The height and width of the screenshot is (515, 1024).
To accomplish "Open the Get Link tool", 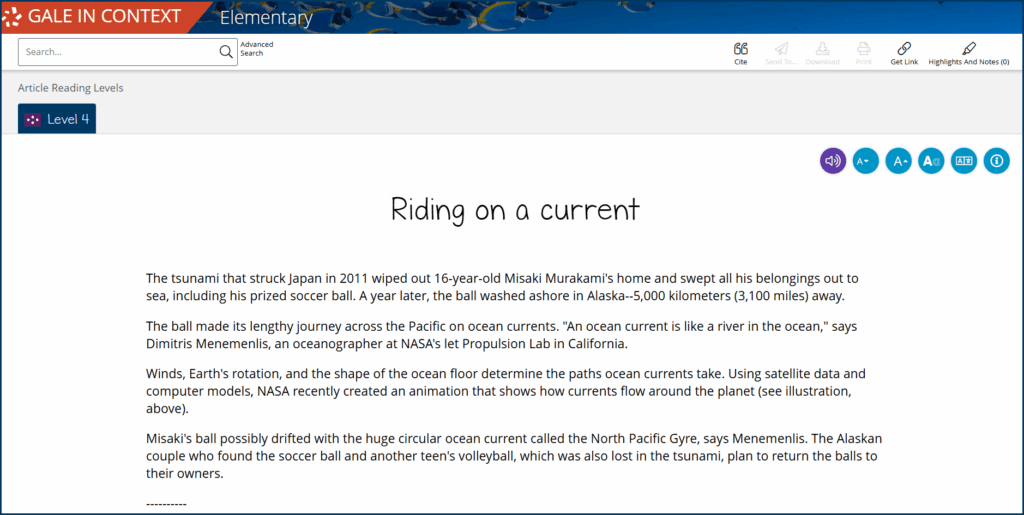I will click(x=904, y=49).
